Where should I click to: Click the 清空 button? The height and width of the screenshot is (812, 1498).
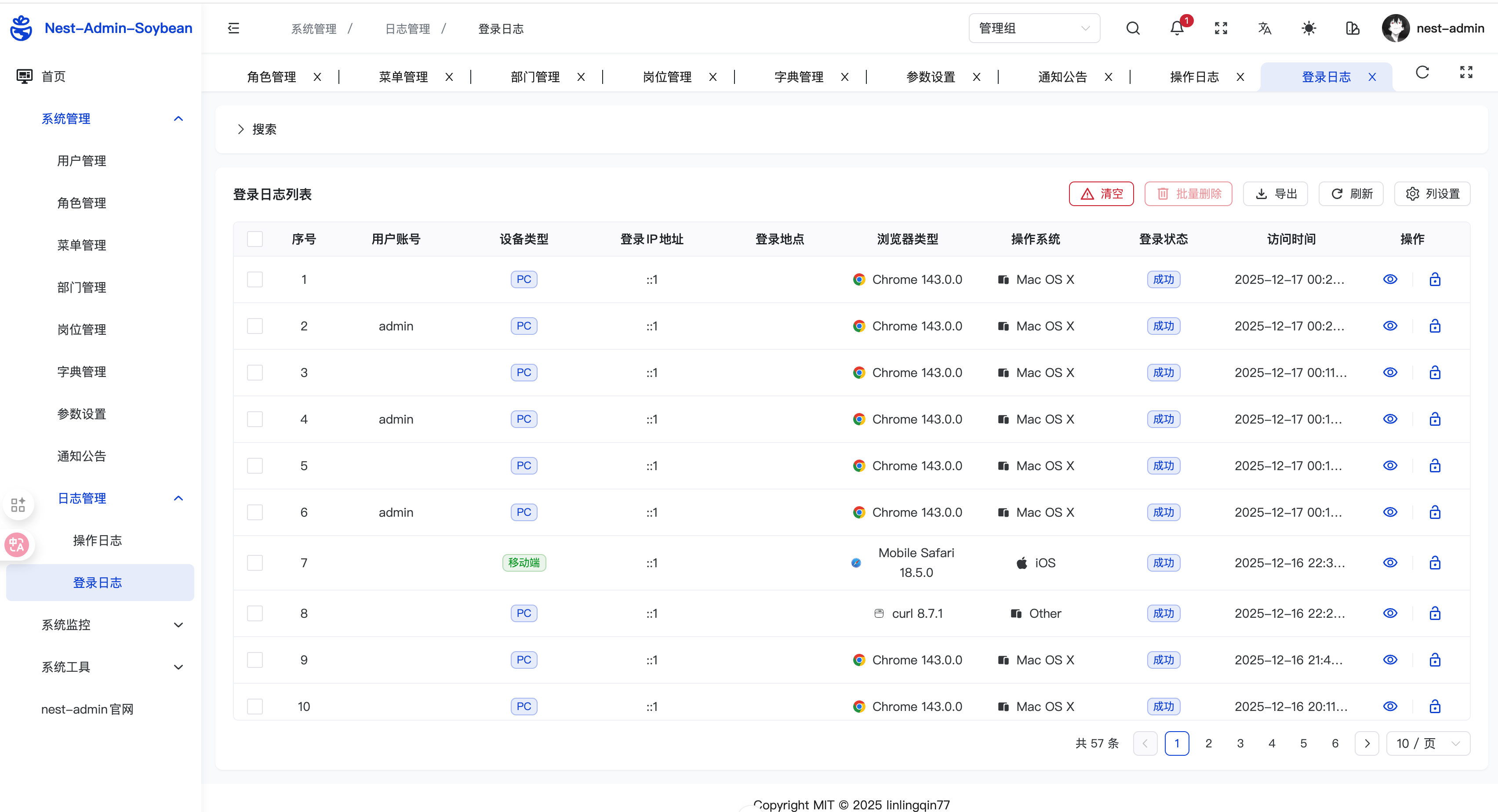click(x=1101, y=194)
